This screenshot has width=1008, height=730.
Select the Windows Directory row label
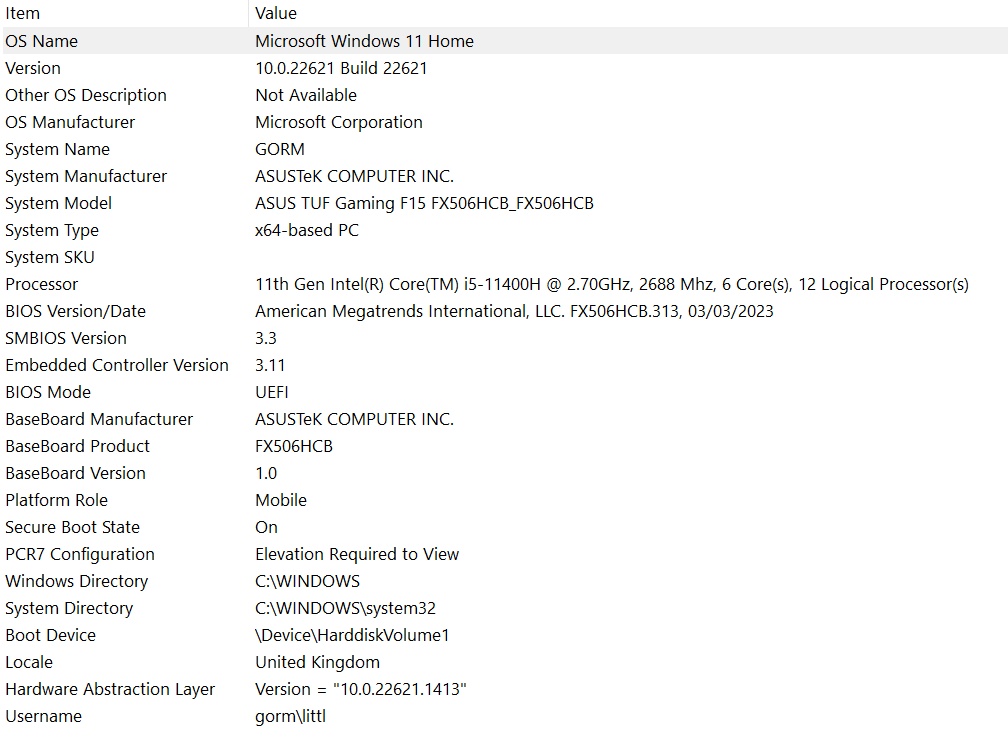point(77,581)
